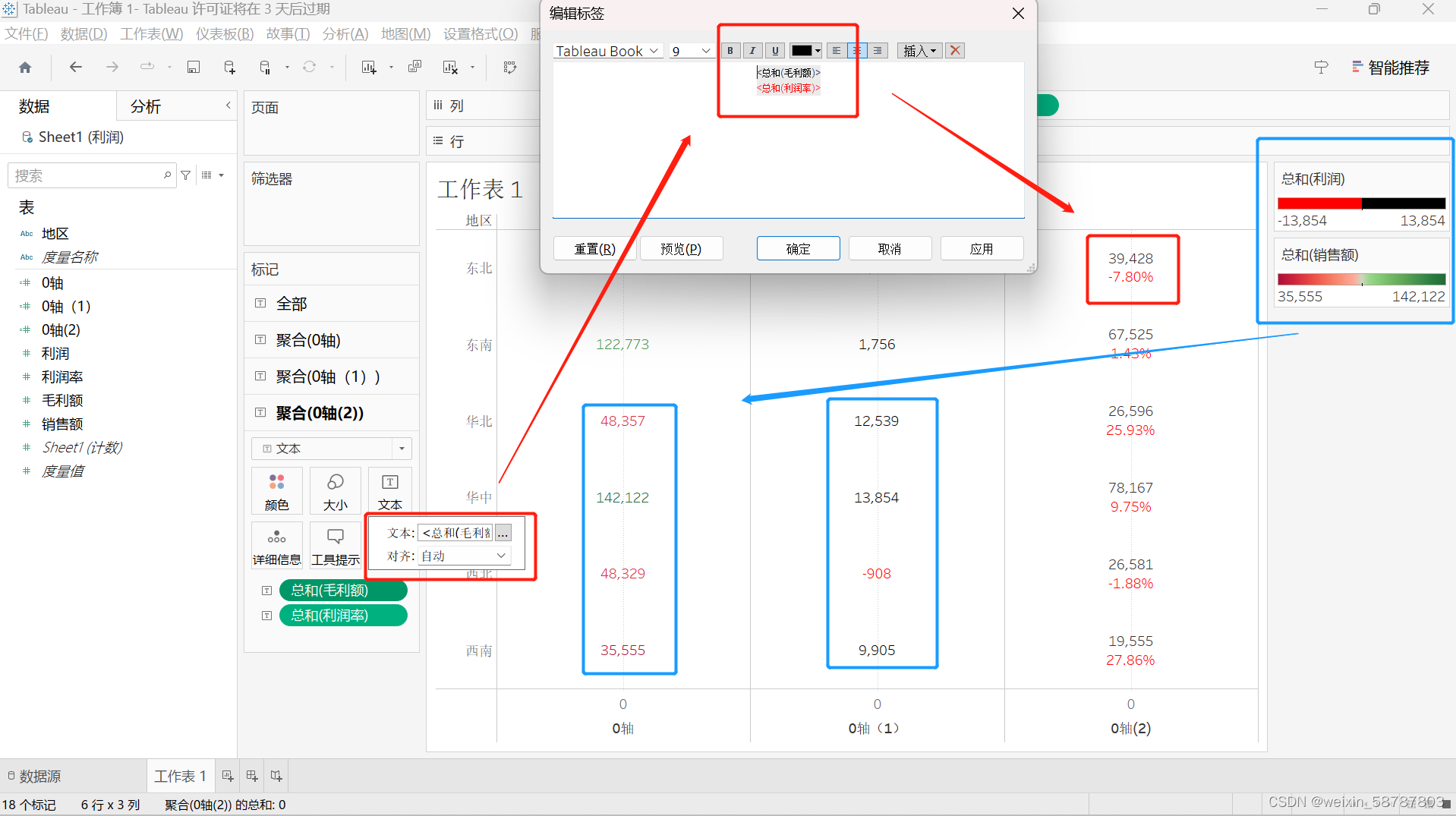Click the new story tab icon at bottom
Image resolution: width=1456 pixels, height=816 pixels.
pos(276,776)
